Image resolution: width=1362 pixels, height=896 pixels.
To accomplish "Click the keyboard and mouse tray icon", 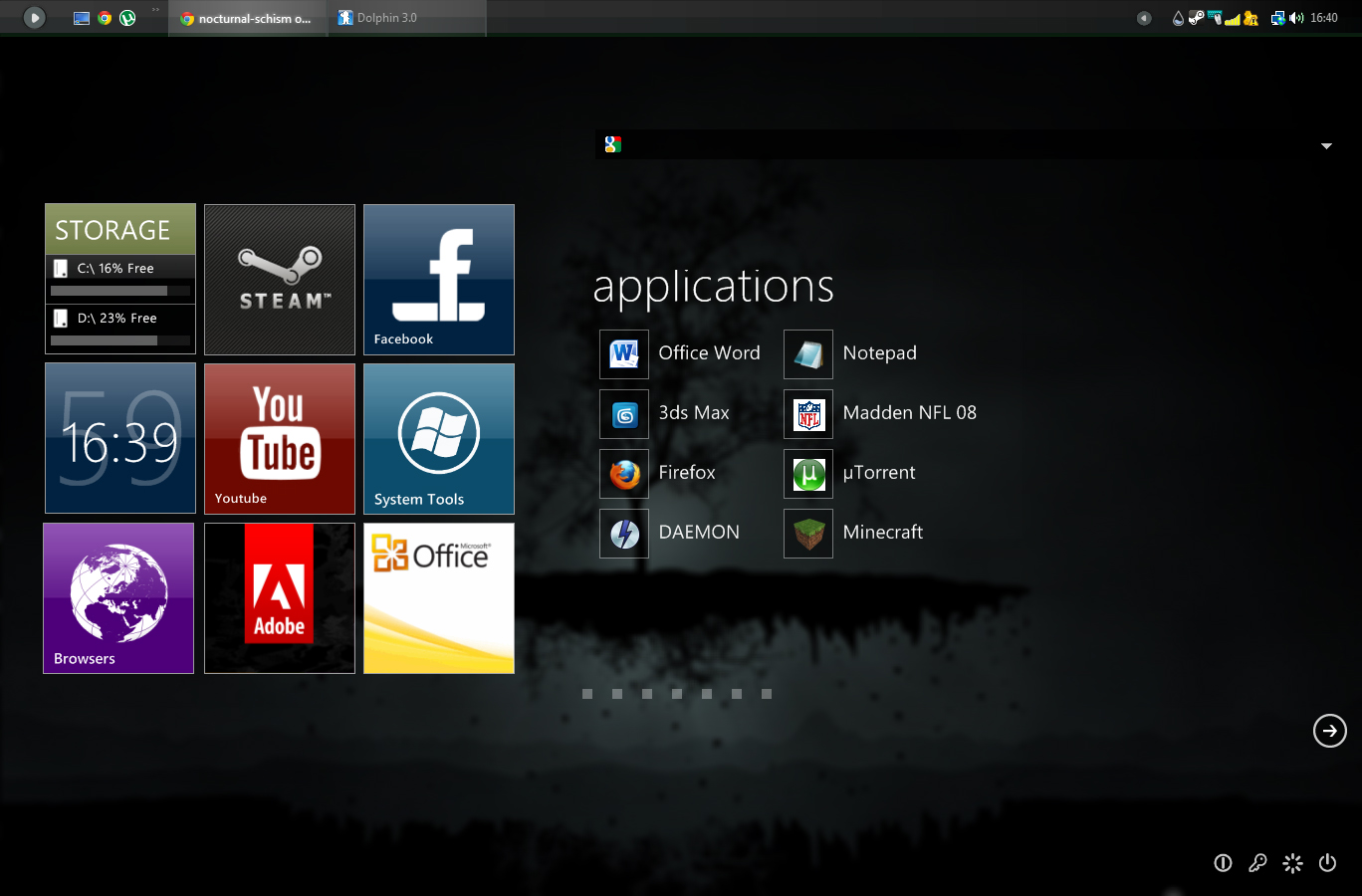I will coord(1215,18).
